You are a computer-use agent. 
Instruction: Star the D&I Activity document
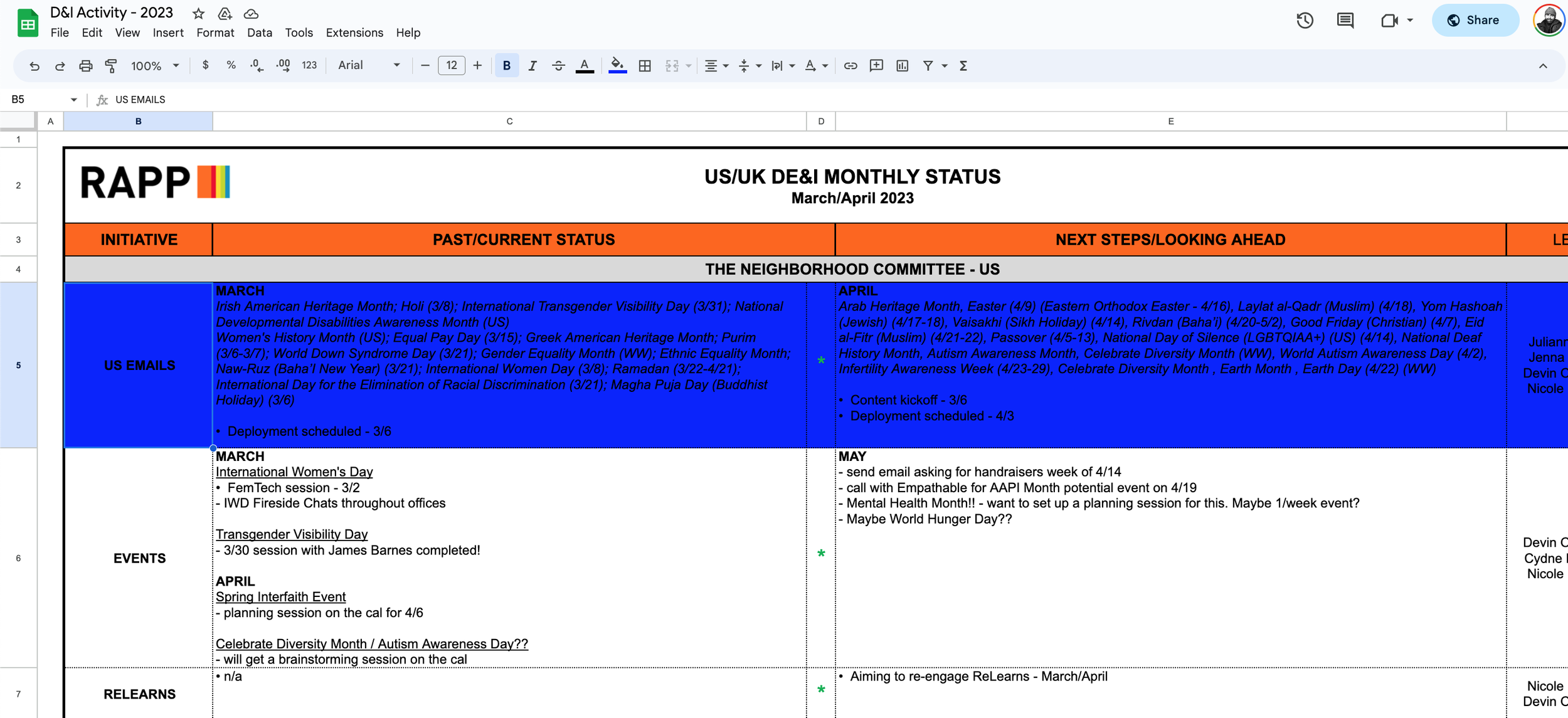click(x=198, y=13)
